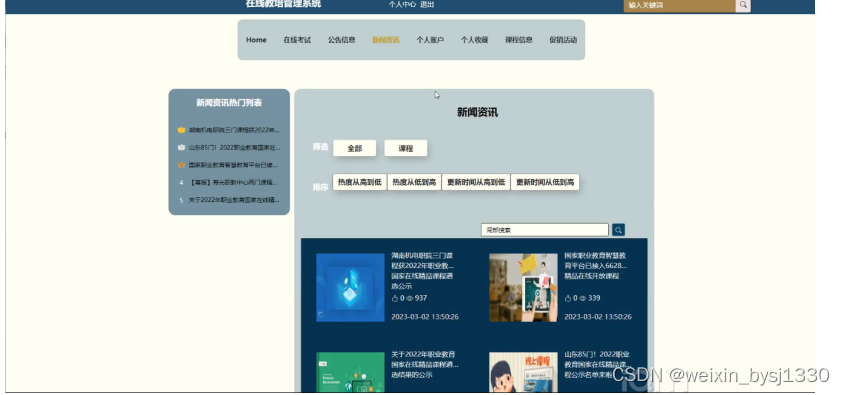845x395 pixels.
Task: Open hot list item 湖南机电职院三门课程获2022年...
Action: [234, 130]
